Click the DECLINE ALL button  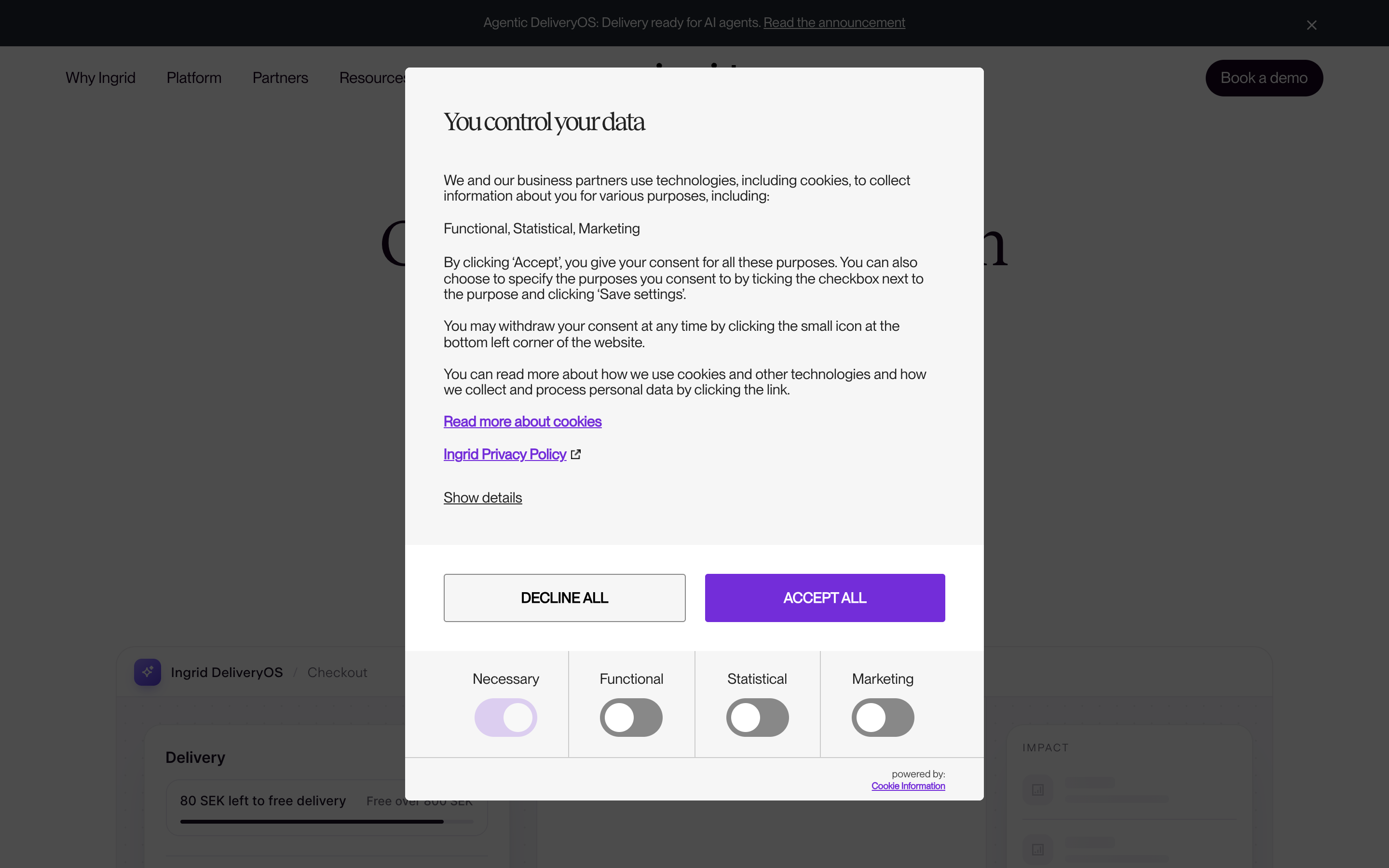point(564,597)
